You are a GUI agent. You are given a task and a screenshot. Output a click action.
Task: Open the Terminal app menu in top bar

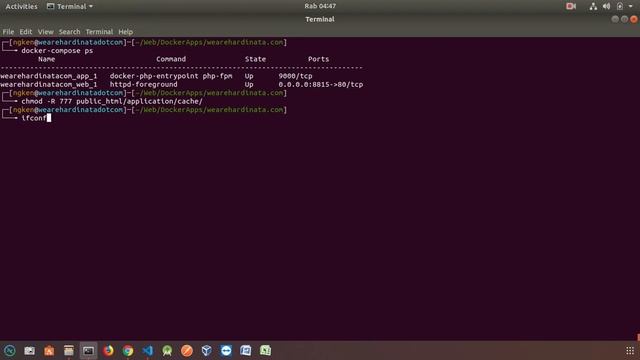tap(70, 7)
